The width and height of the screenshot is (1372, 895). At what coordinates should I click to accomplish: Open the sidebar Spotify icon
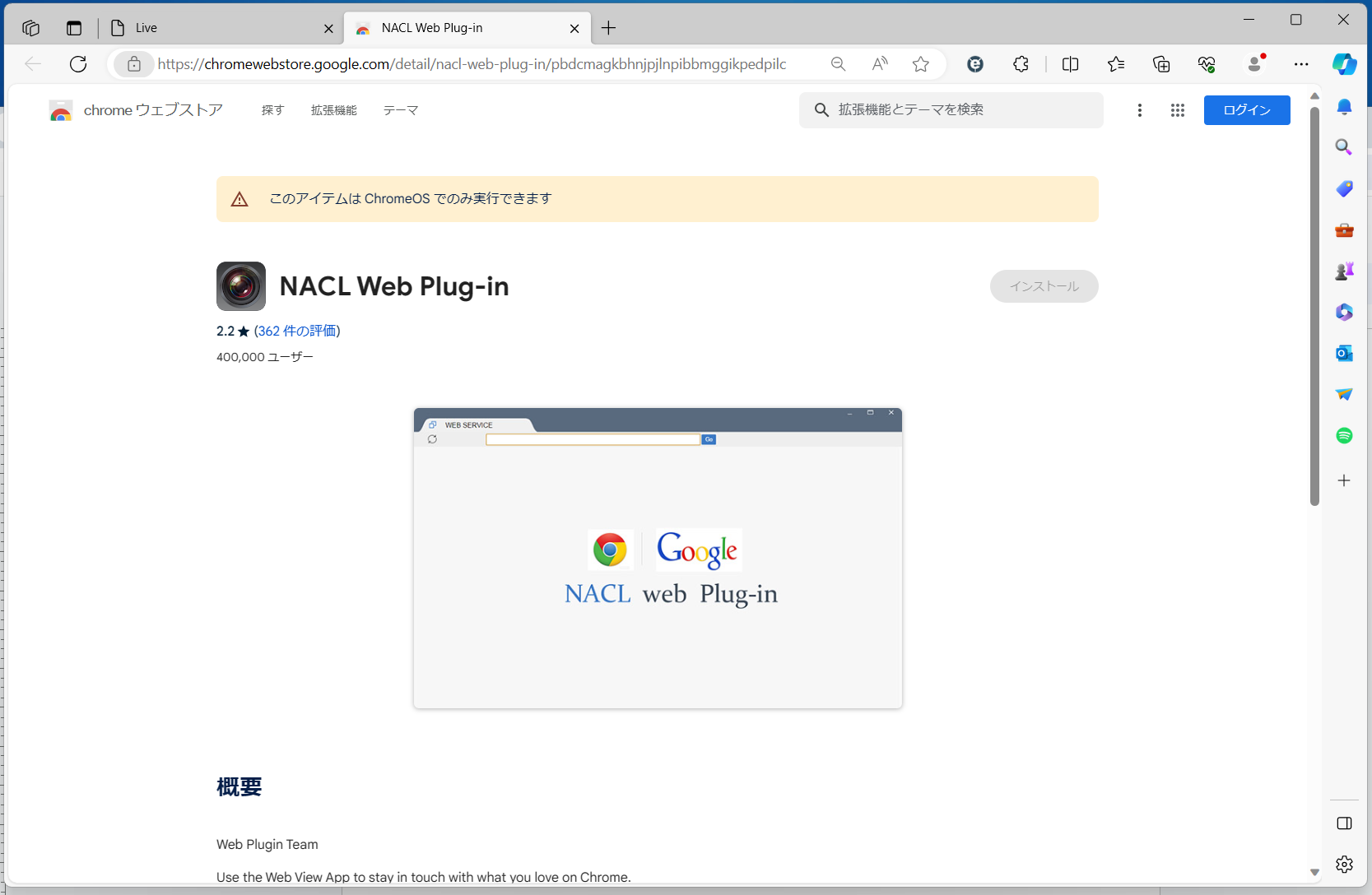point(1344,435)
